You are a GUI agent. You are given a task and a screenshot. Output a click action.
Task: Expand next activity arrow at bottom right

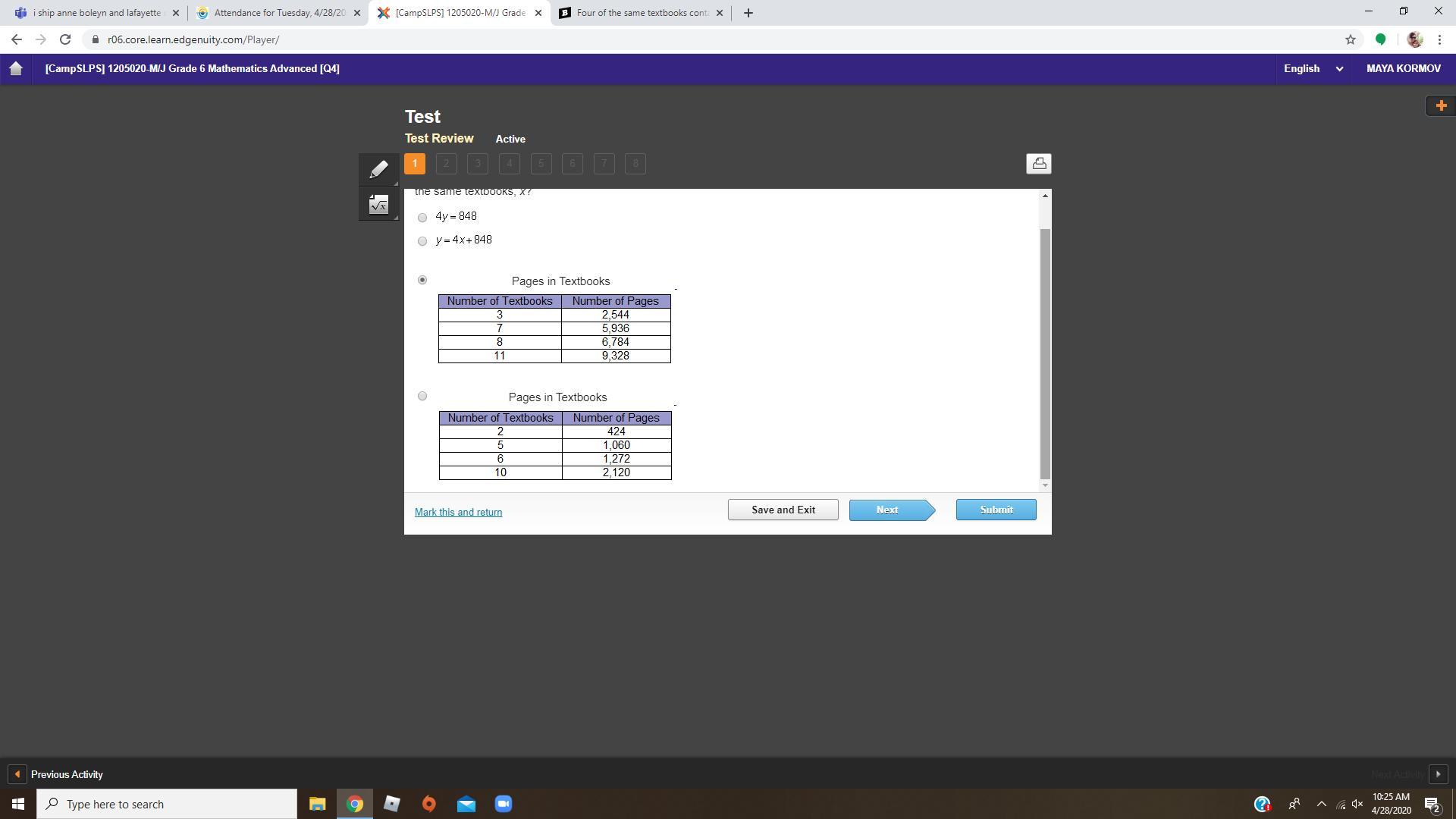[x=1438, y=774]
